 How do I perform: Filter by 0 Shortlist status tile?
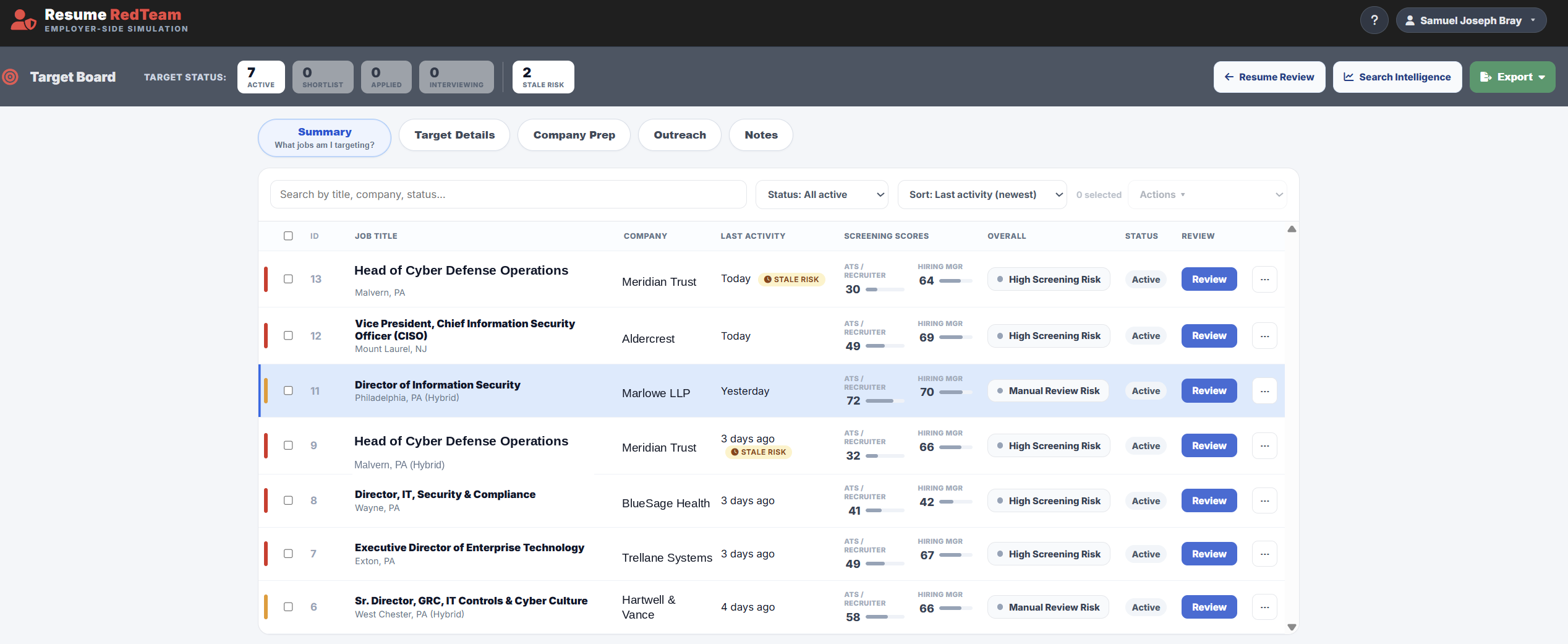click(x=323, y=77)
